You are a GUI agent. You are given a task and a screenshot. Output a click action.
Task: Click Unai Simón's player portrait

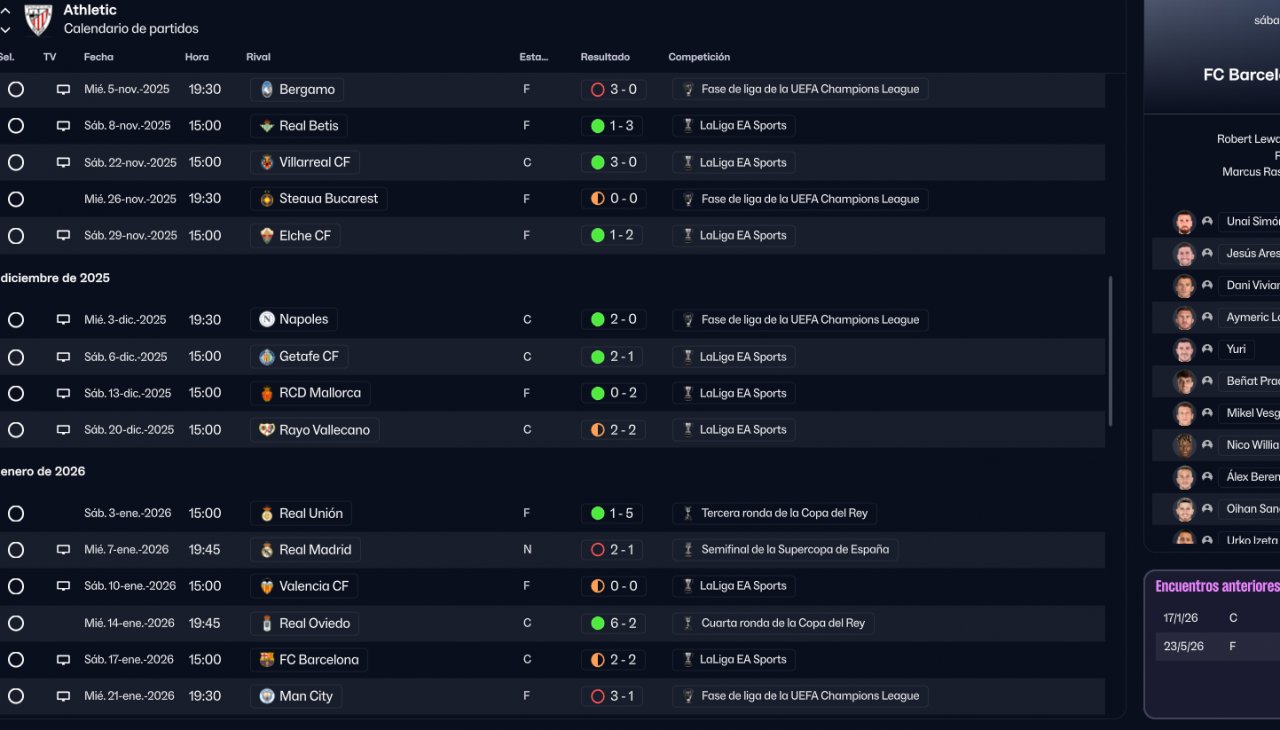pyautogui.click(x=1184, y=222)
